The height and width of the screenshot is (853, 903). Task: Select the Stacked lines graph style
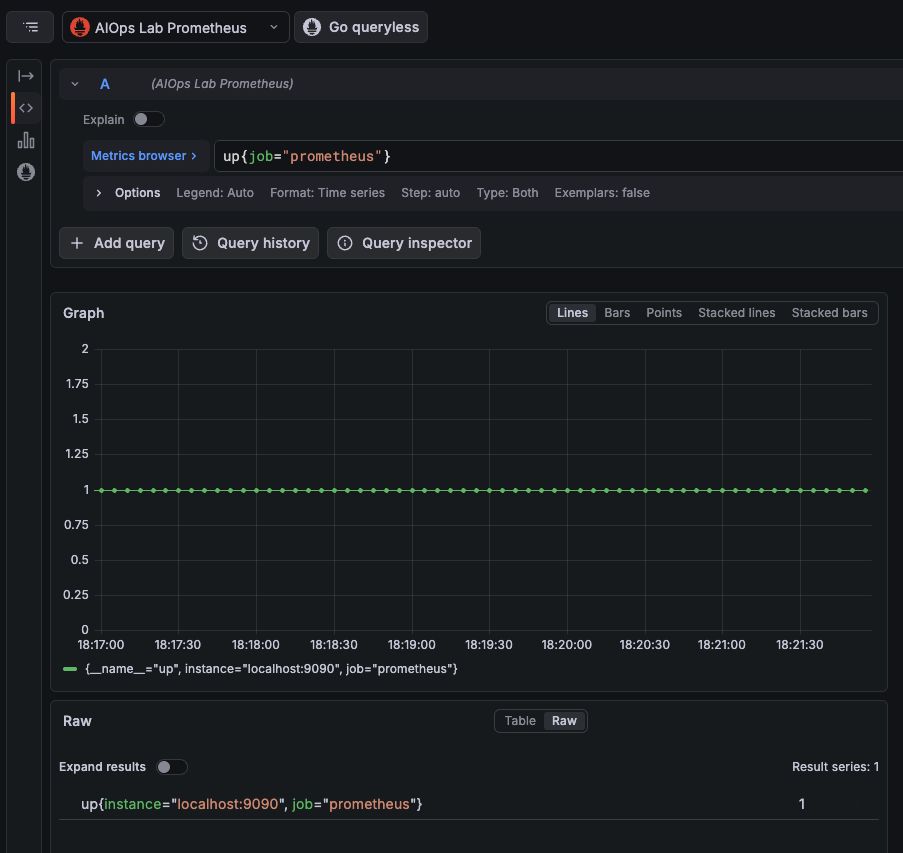point(737,313)
